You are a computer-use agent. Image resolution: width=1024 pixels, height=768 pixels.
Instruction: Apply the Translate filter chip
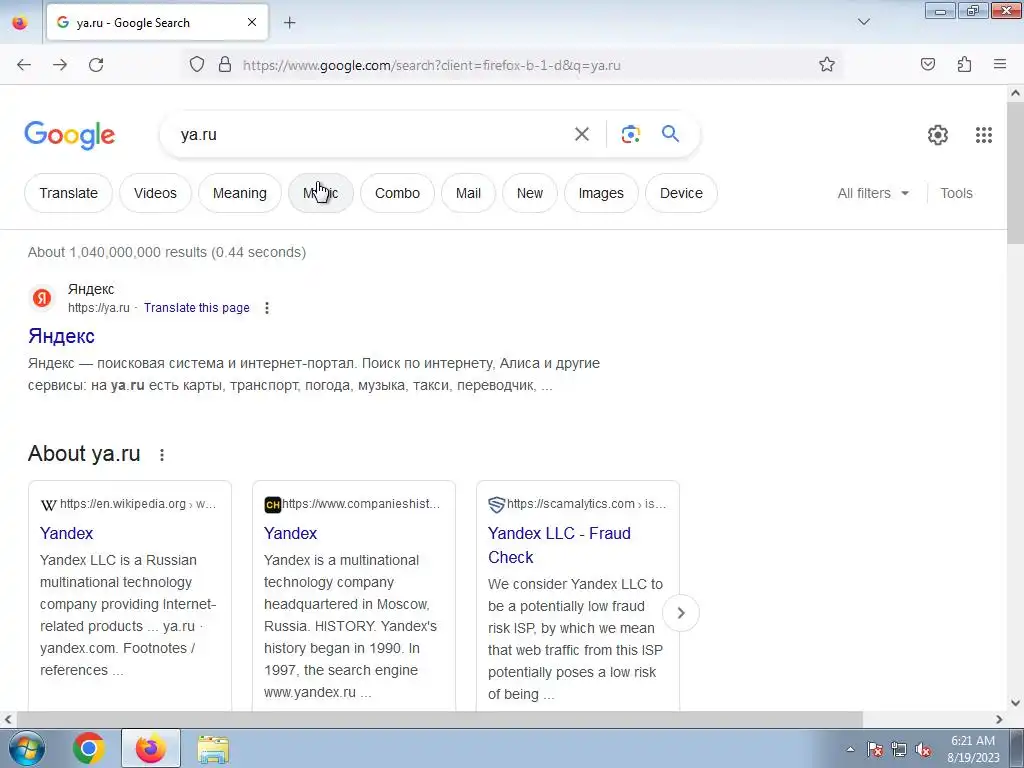click(69, 193)
